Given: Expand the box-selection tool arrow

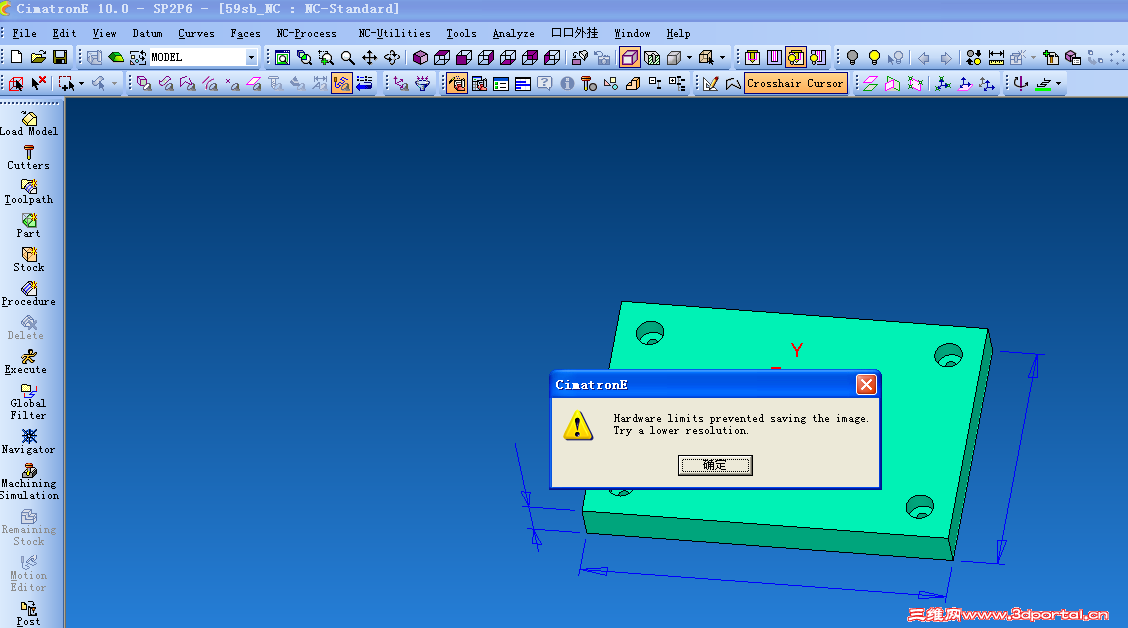Looking at the screenshot, I should click(x=81, y=83).
